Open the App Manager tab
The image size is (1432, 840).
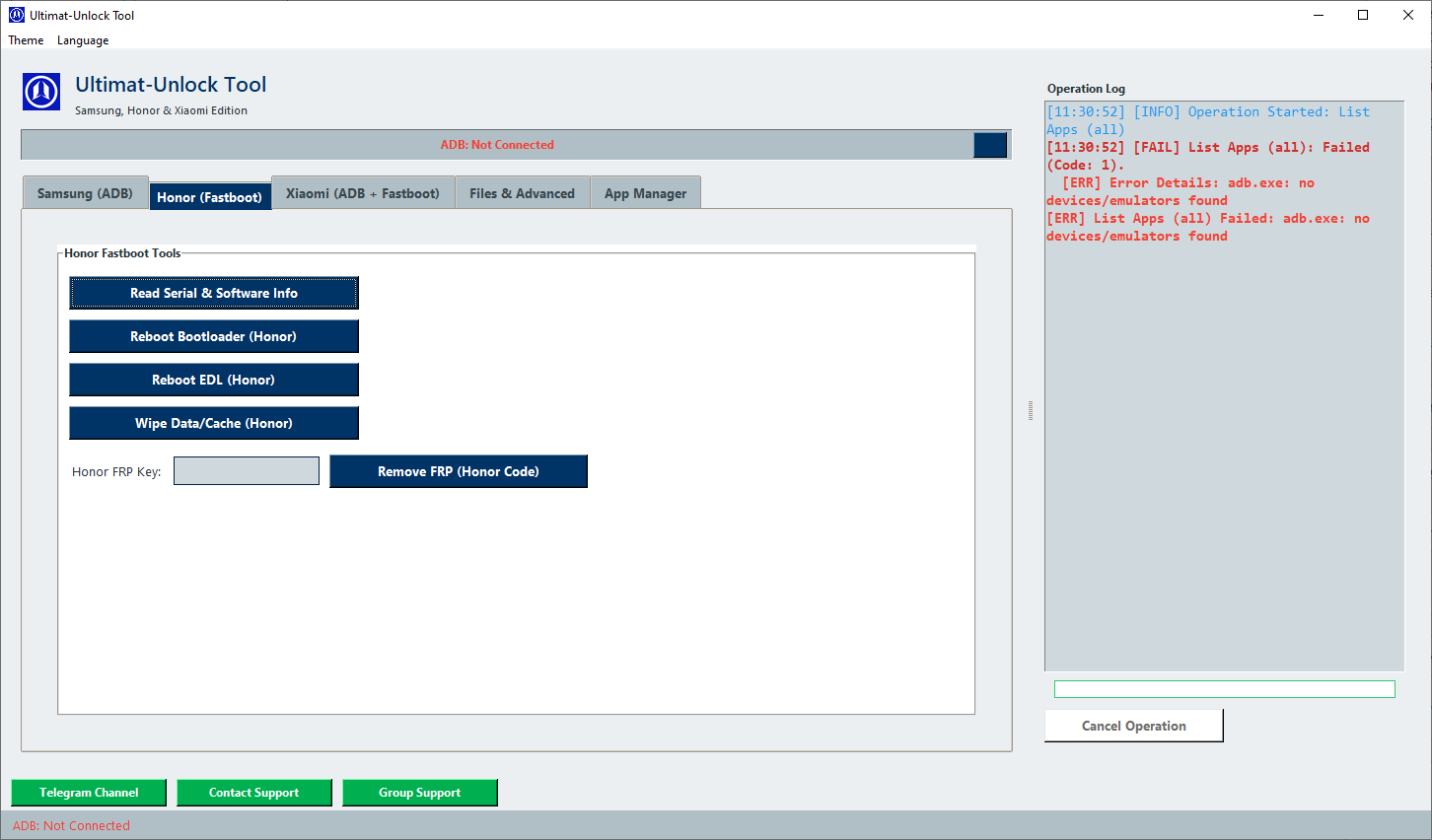click(x=645, y=192)
